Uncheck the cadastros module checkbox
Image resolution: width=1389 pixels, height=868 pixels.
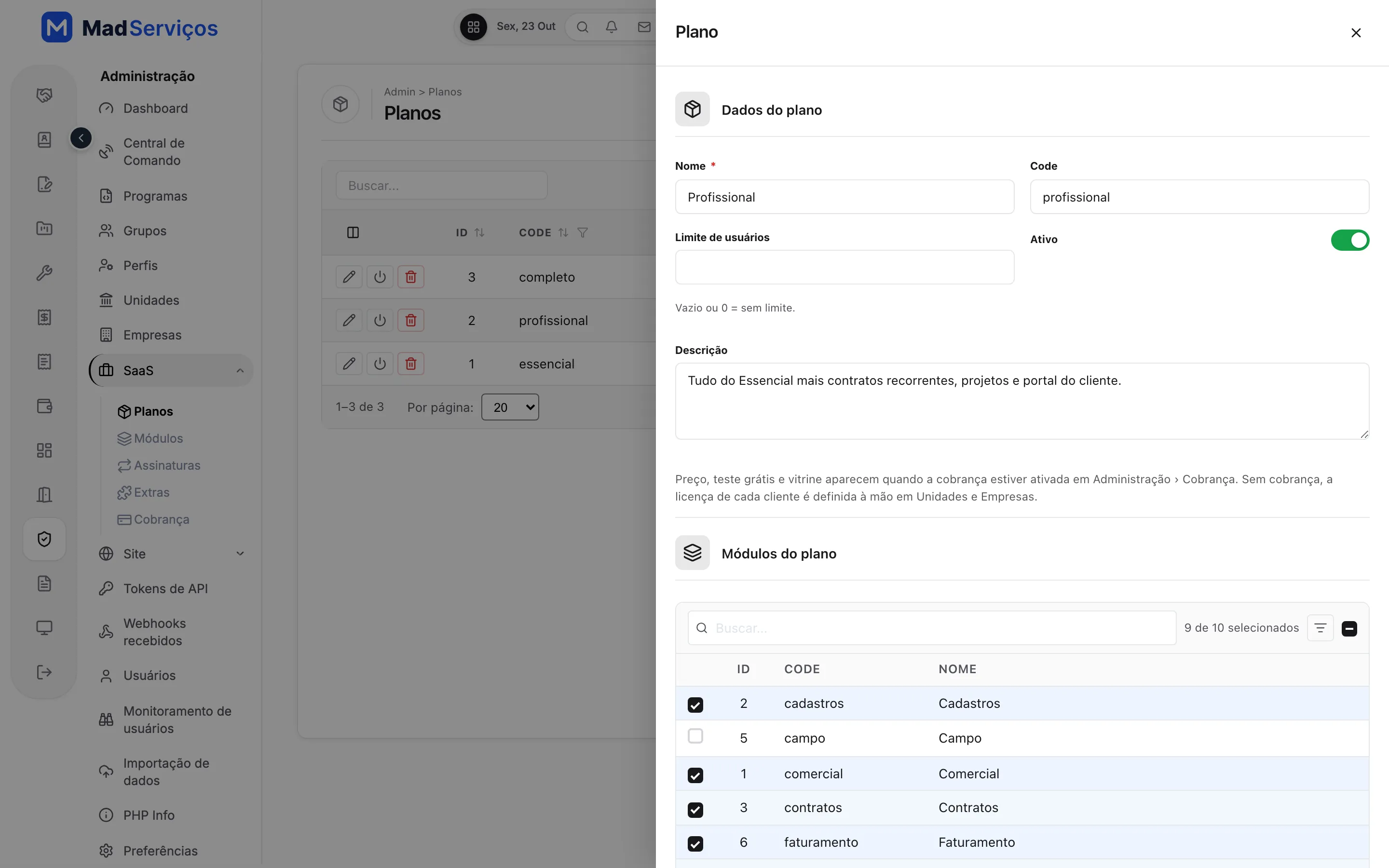695,705
